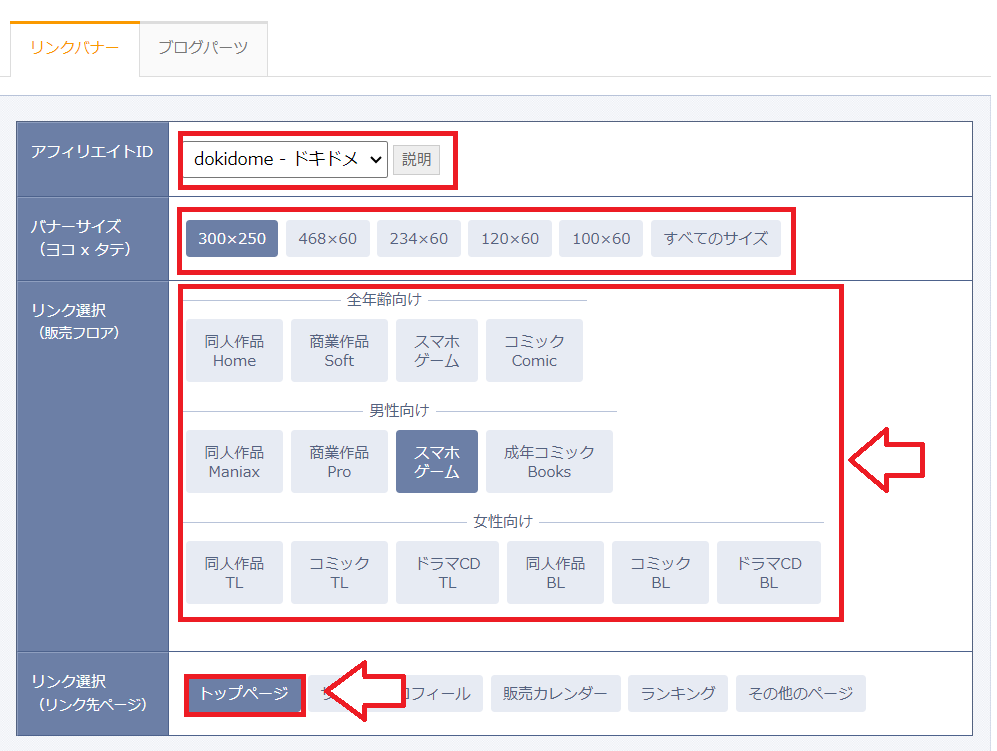Click the リンク選択 (販売フロア) label
Screen dimensions: 997x751
coord(75,321)
